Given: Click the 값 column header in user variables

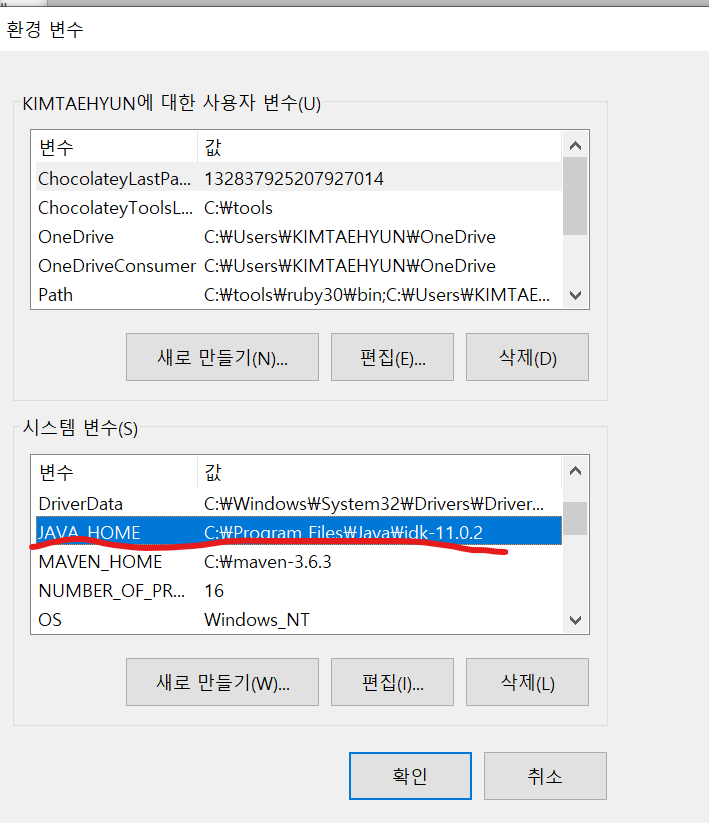Looking at the screenshot, I should [379, 147].
